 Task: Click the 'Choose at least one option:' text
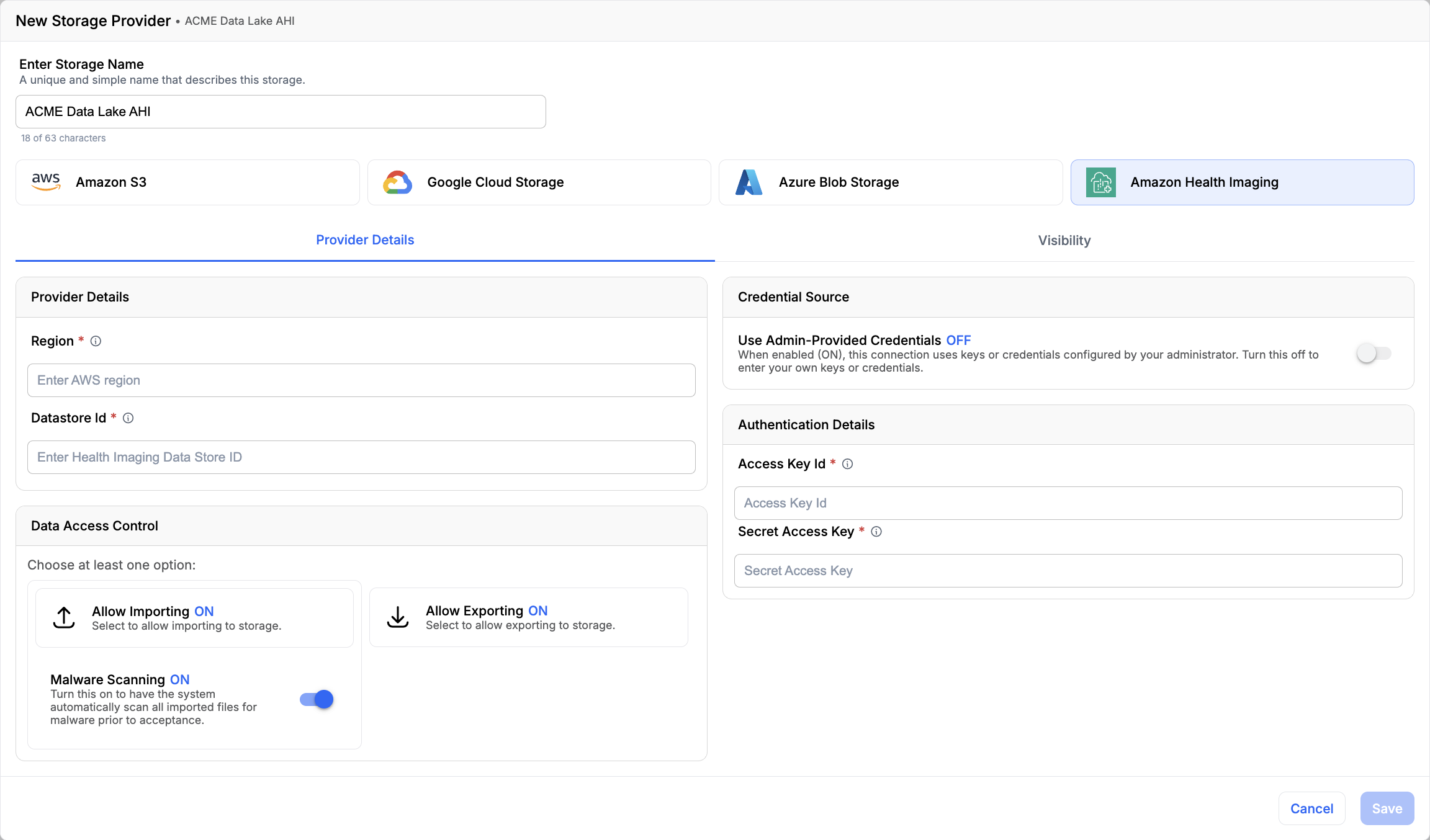click(x=112, y=565)
